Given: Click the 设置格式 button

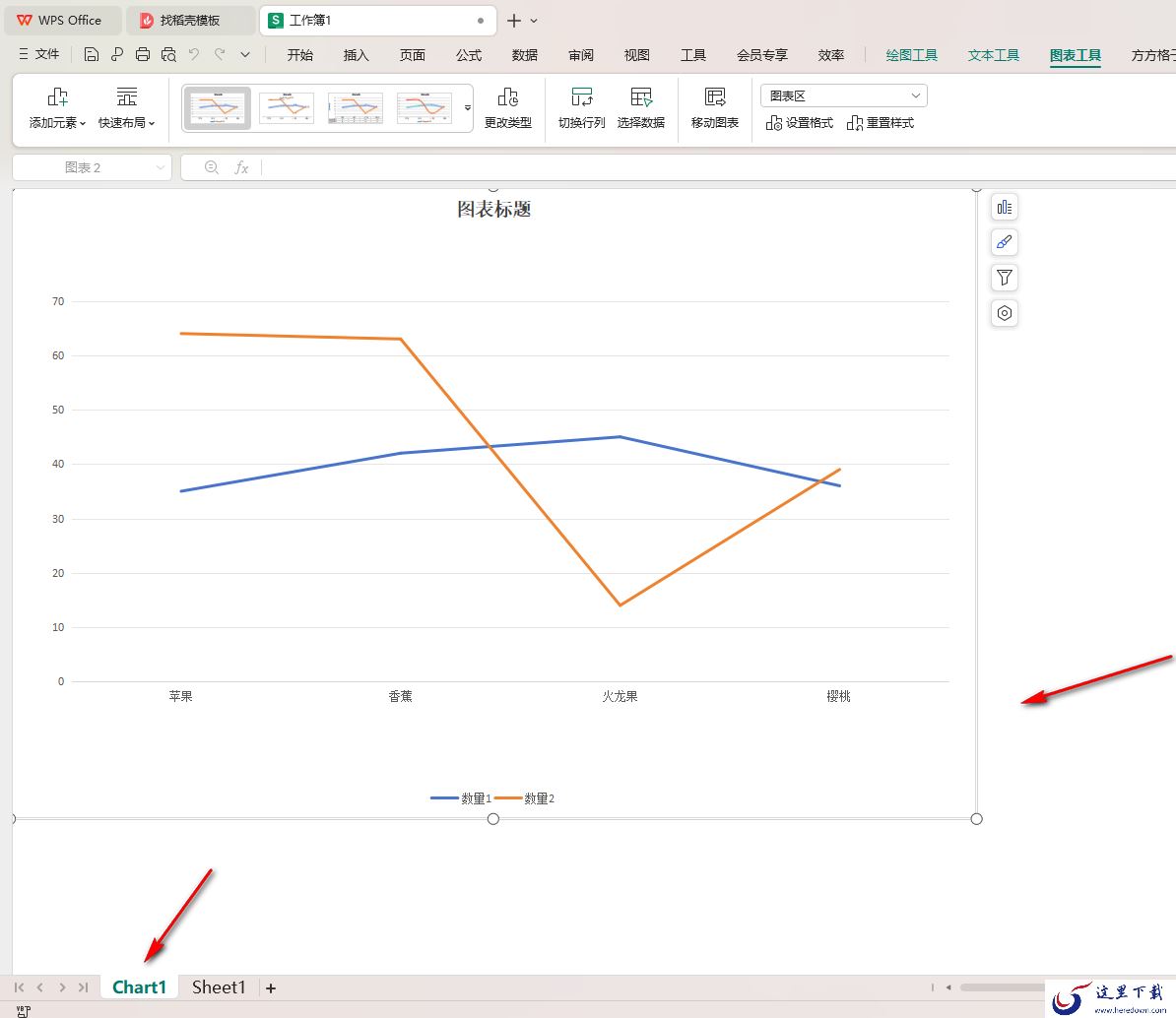Looking at the screenshot, I should pyautogui.click(x=800, y=123).
